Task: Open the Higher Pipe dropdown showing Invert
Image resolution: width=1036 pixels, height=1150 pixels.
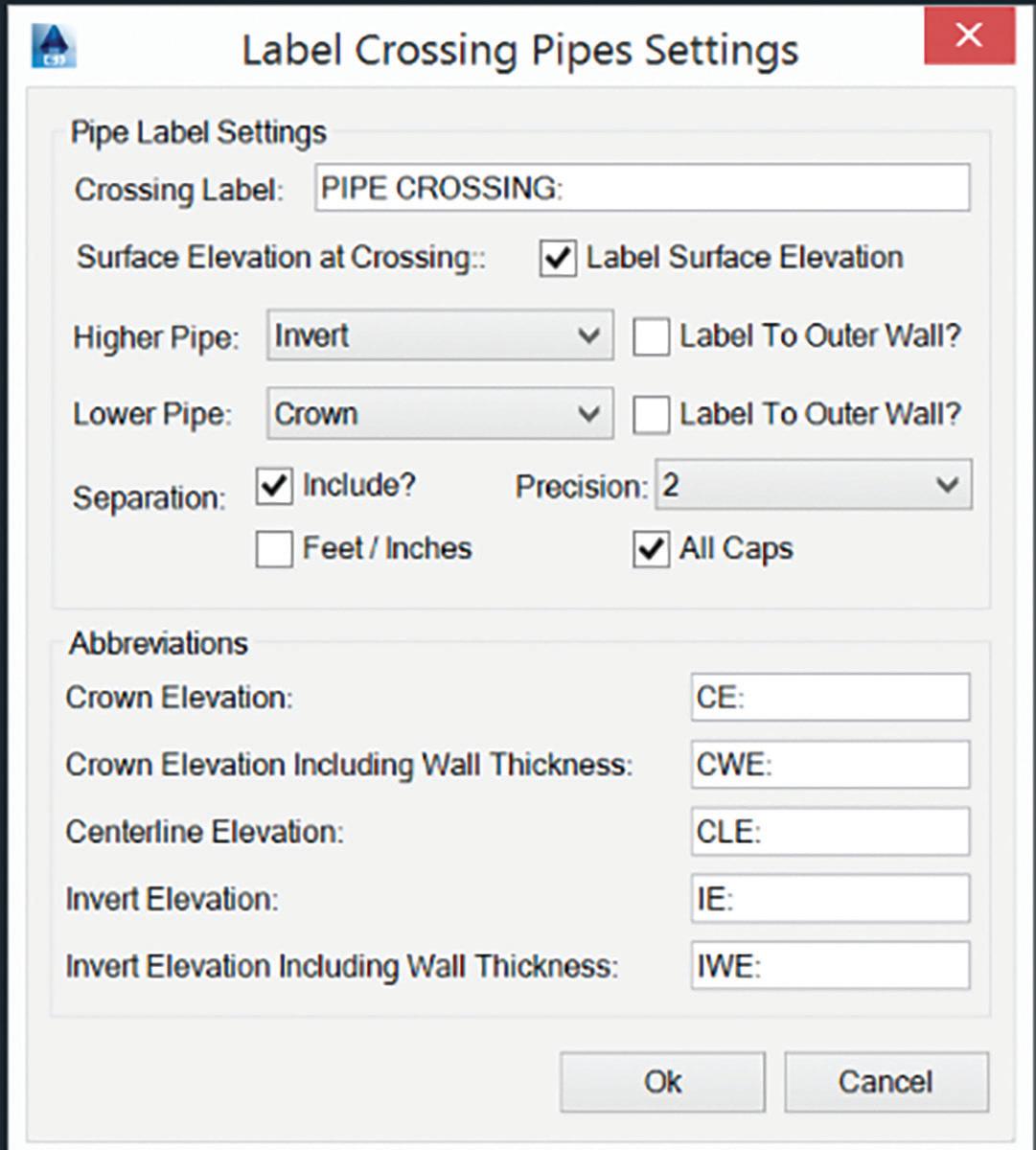Action: (x=439, y=336)
